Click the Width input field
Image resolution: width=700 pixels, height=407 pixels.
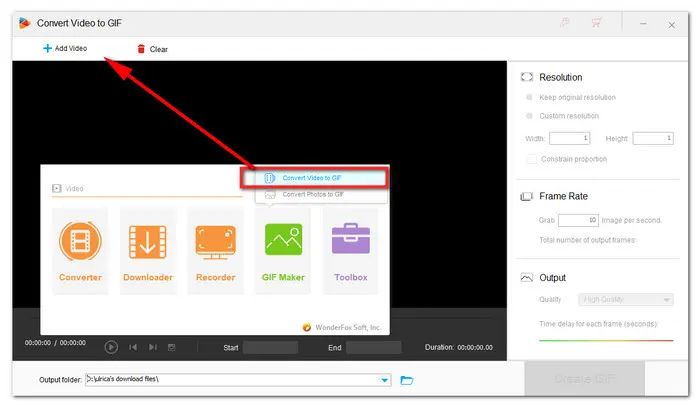tap(570, 138)
